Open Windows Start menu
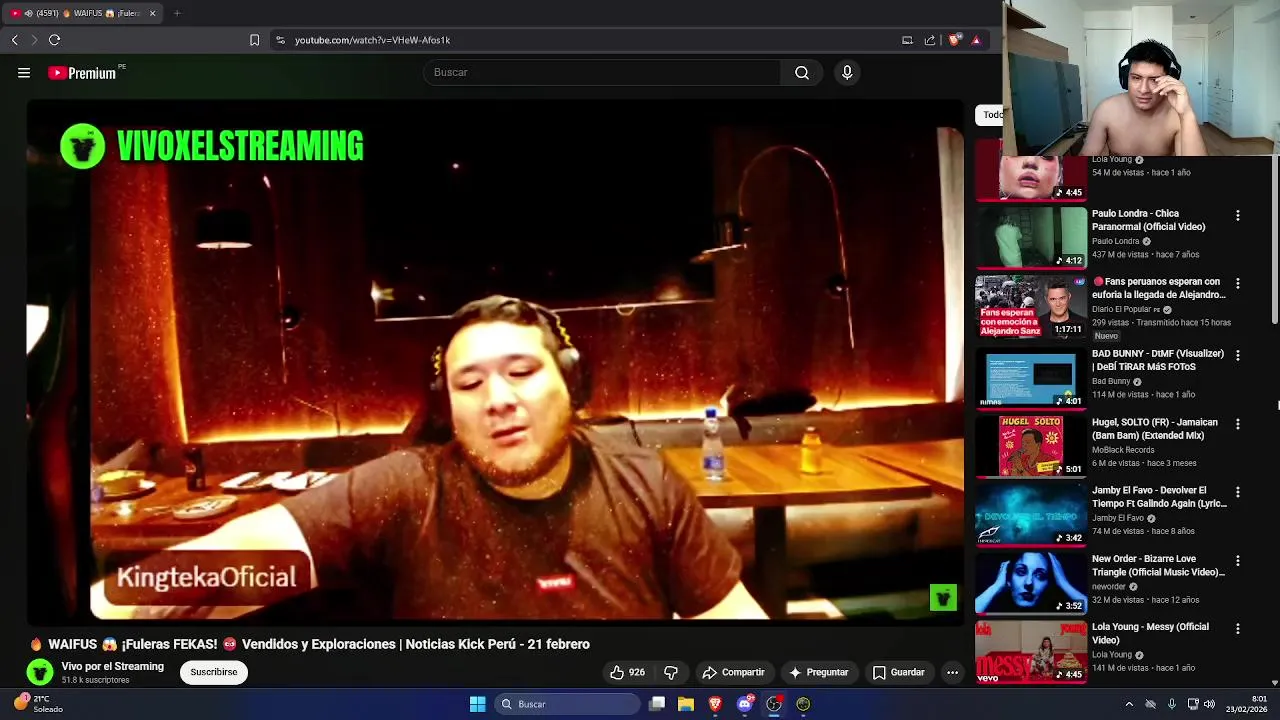This screenshot has height=720, width=1280. coord(477,704)
